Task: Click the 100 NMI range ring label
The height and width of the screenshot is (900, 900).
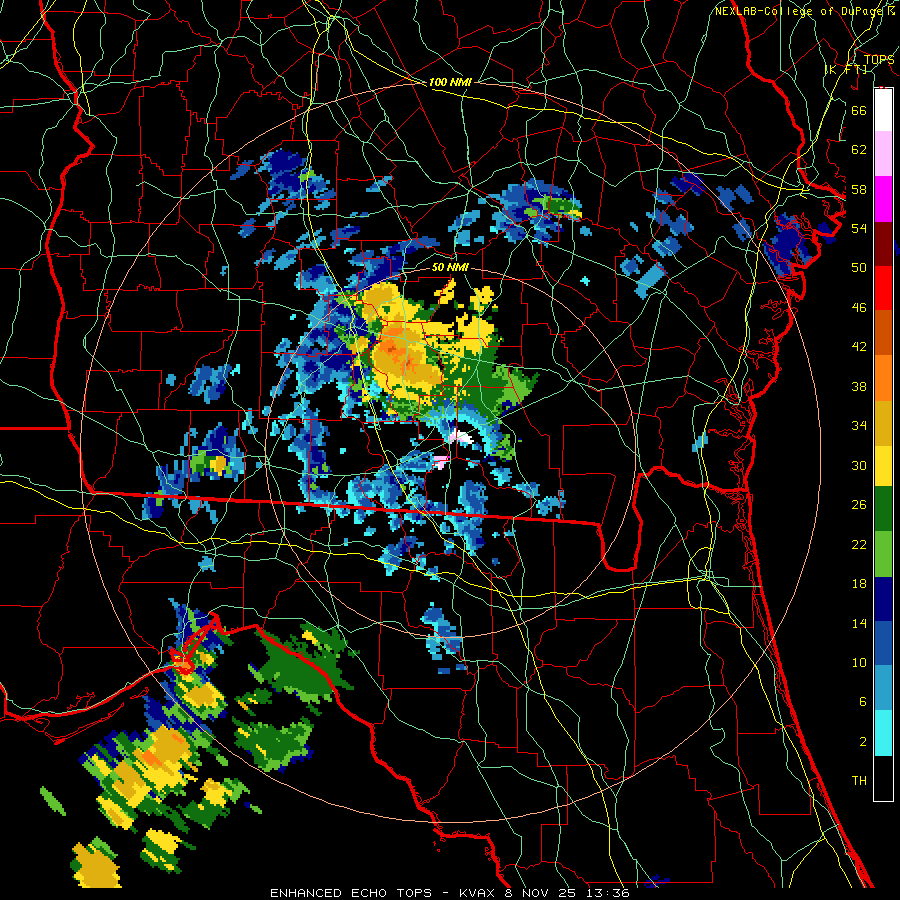Action: (449, 82)
